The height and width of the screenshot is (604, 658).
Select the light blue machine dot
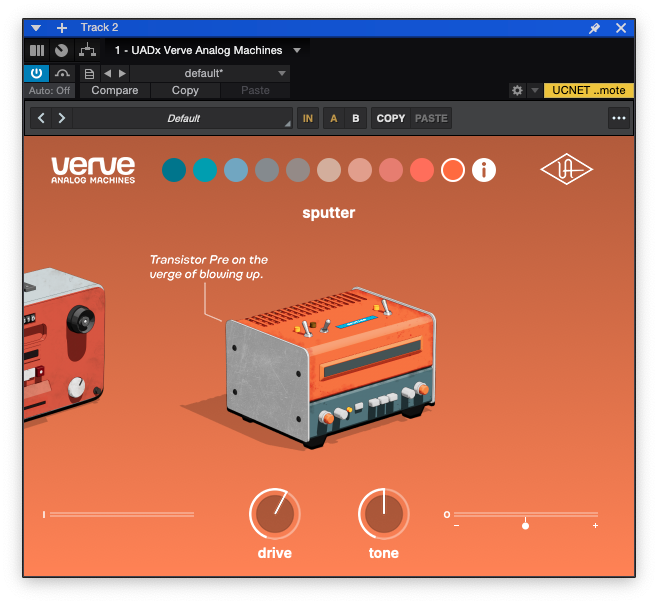[x=236, y=170]
